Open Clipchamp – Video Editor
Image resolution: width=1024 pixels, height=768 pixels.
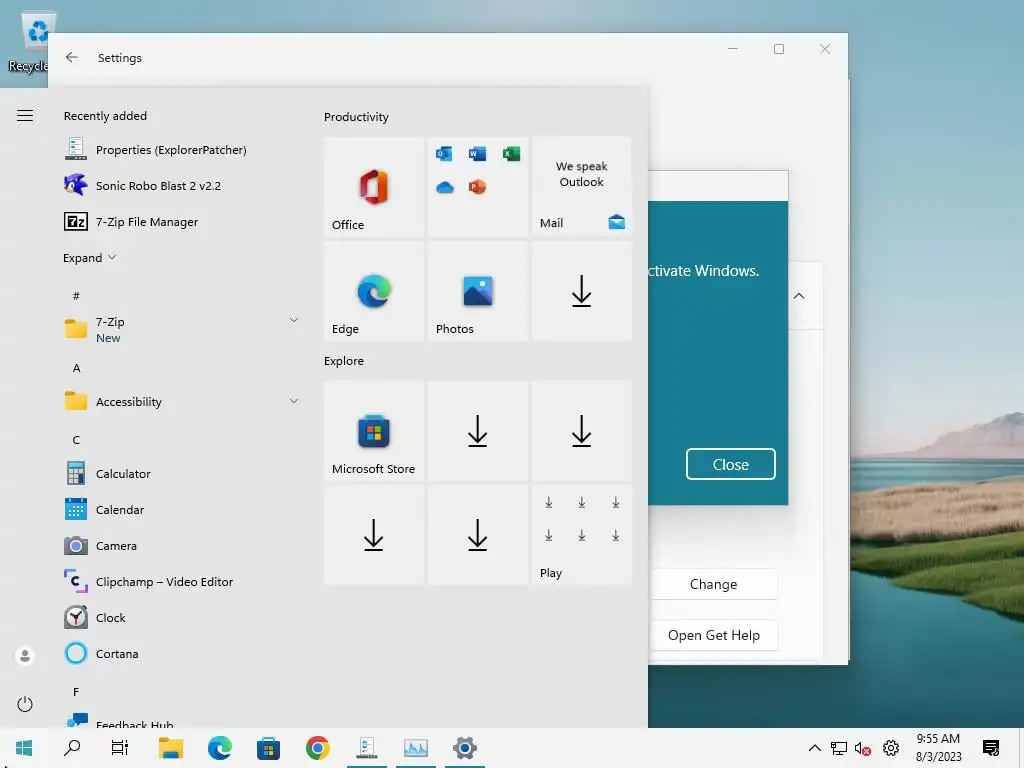pyautogui.click(x=183, y=581)
